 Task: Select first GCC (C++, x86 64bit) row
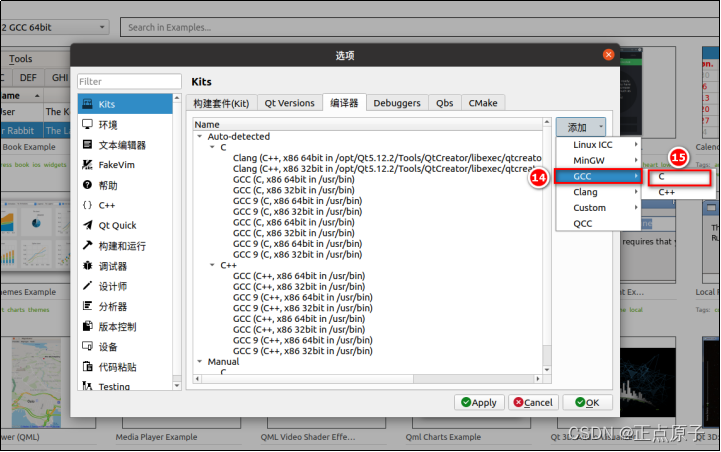click(x=299, y=276)
